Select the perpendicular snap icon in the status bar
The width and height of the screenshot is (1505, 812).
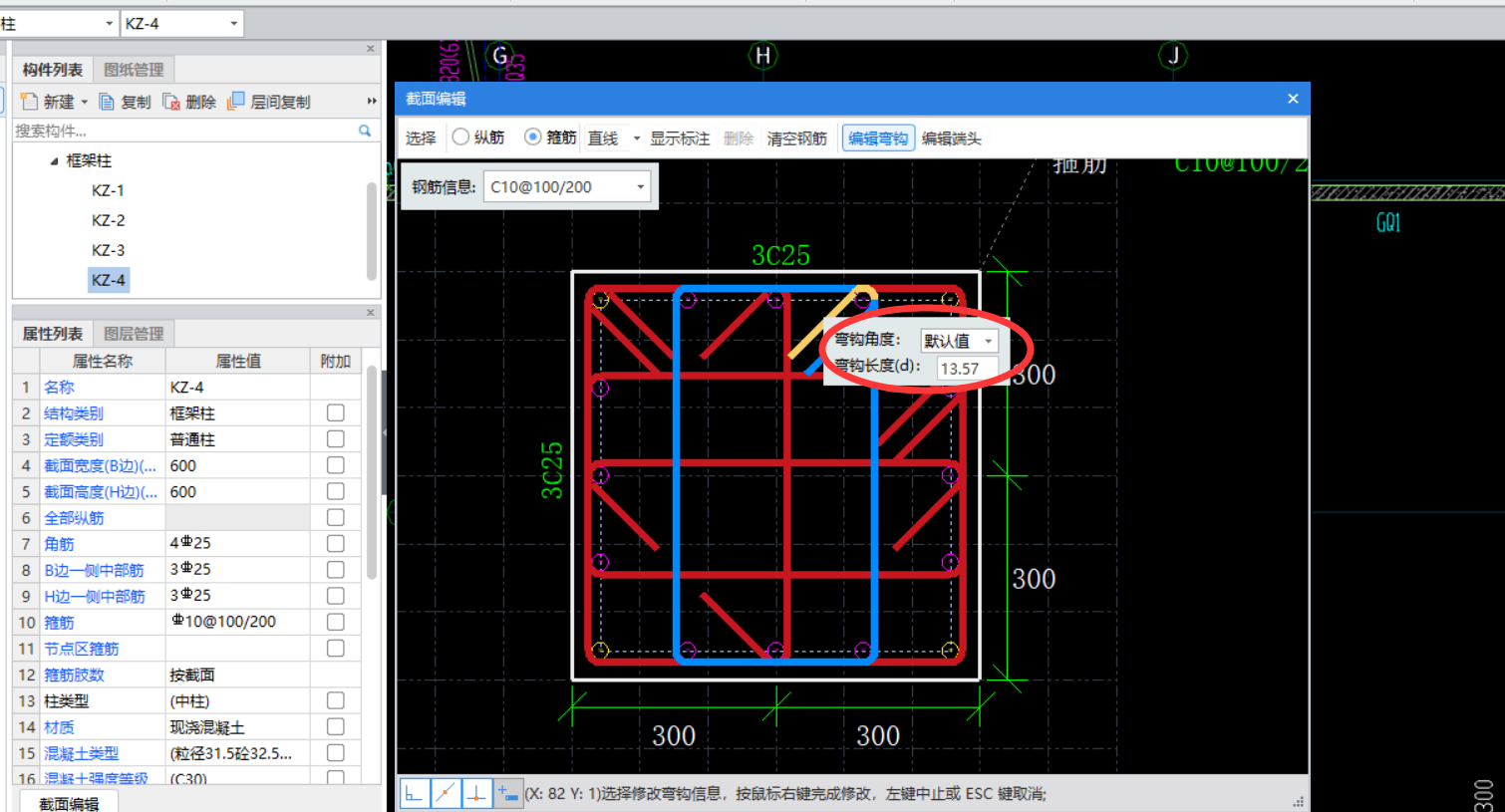click(476, 794)
